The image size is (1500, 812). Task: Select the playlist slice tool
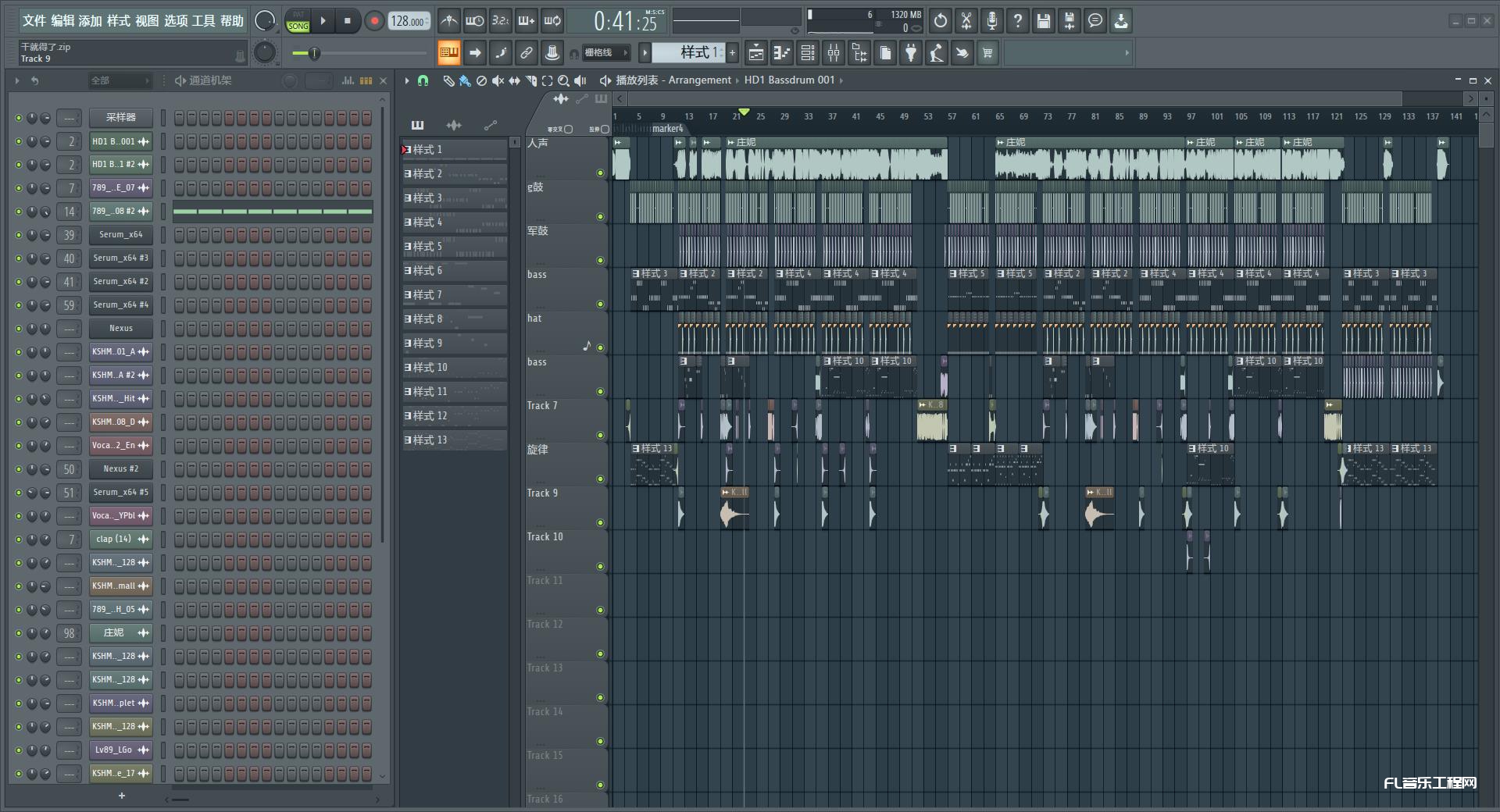(x=530, y=80)
